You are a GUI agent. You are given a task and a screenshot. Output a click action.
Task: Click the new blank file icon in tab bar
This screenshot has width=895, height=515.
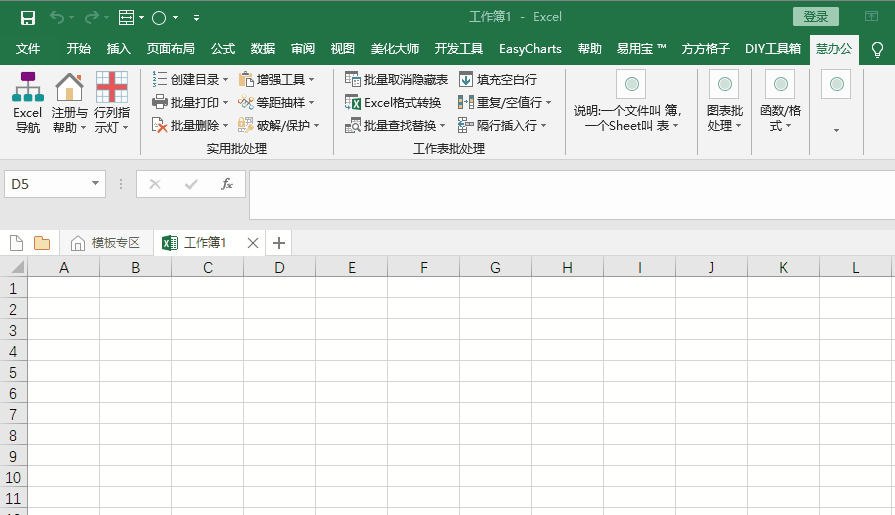(x=17, y=243)
